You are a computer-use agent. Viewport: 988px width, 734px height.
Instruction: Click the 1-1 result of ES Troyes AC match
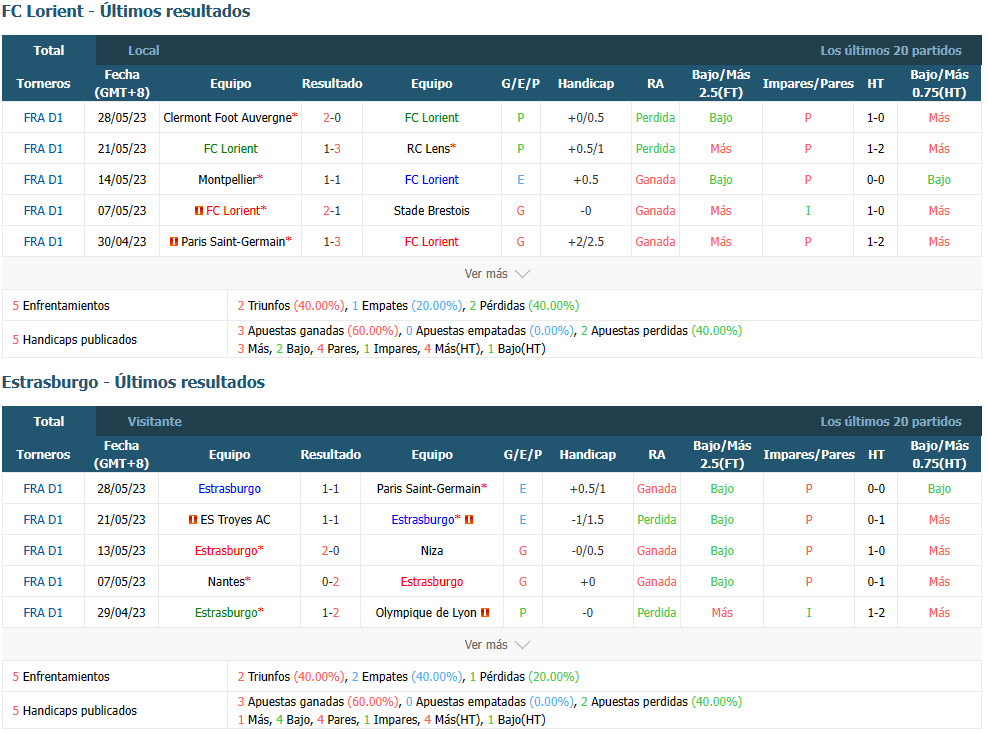(x=331, y=520)
